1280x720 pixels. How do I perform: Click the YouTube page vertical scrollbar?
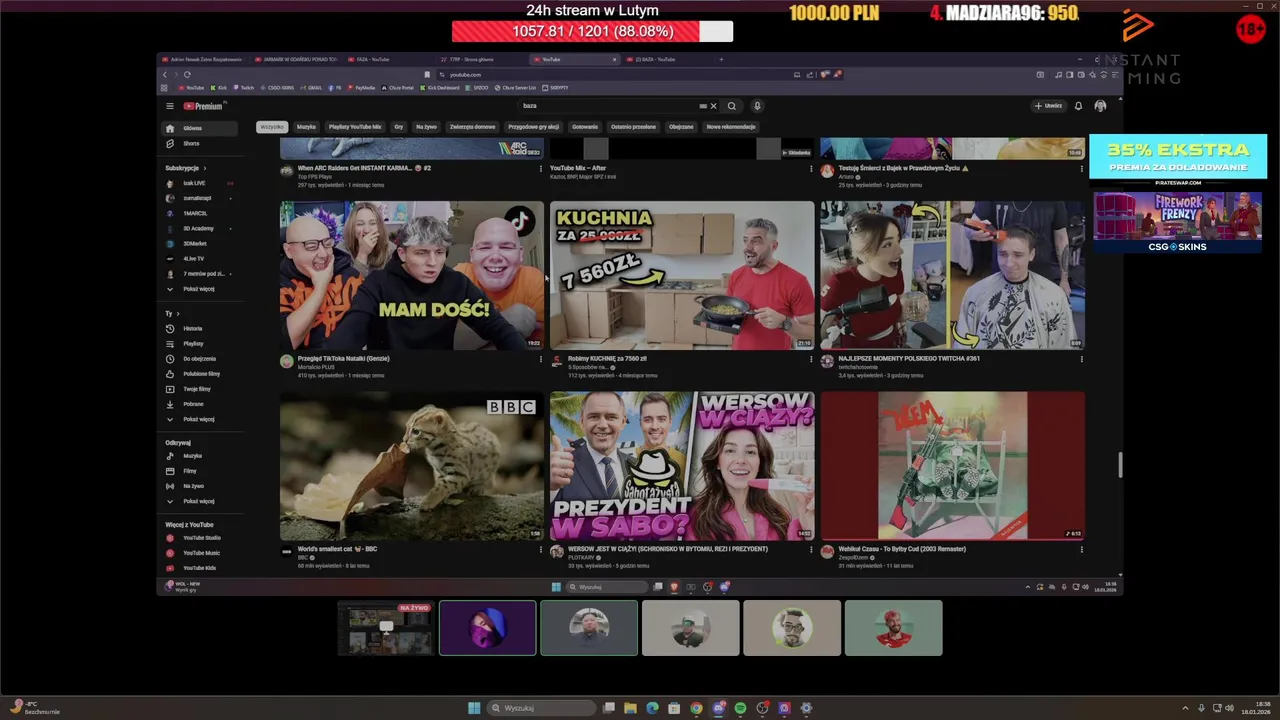(x=1120, y=465)
